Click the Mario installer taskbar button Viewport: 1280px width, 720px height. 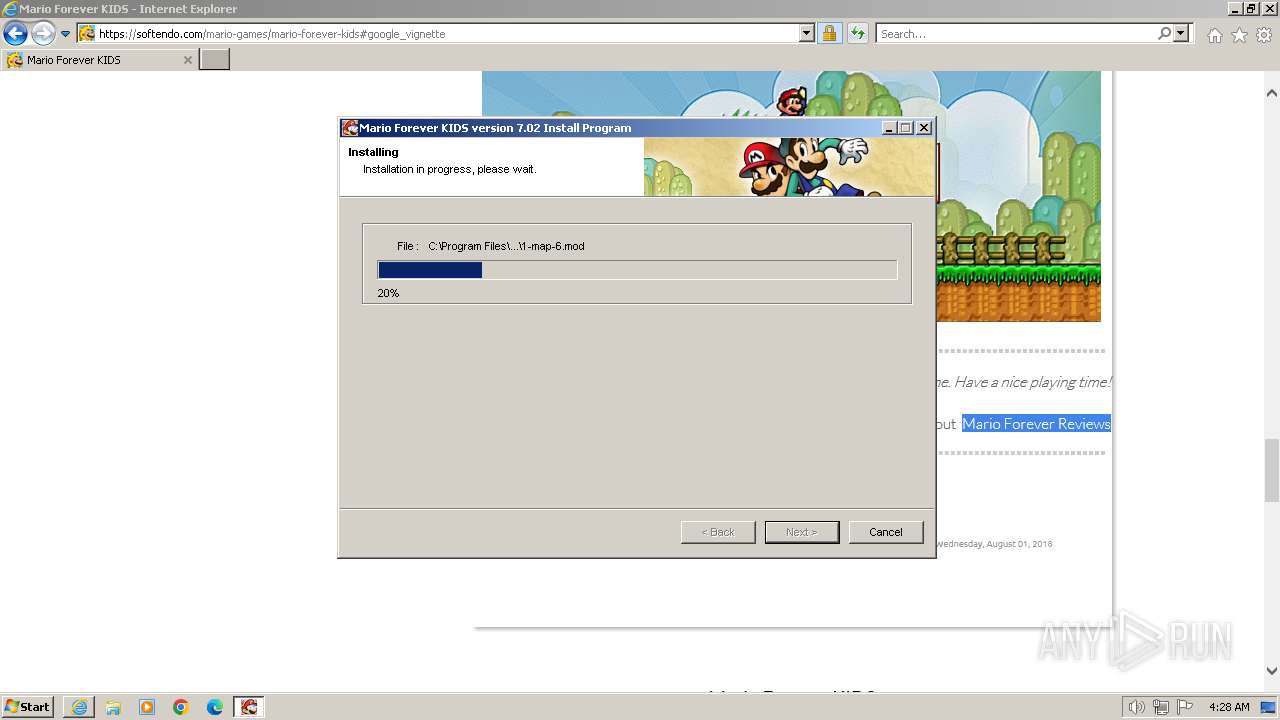249,707
